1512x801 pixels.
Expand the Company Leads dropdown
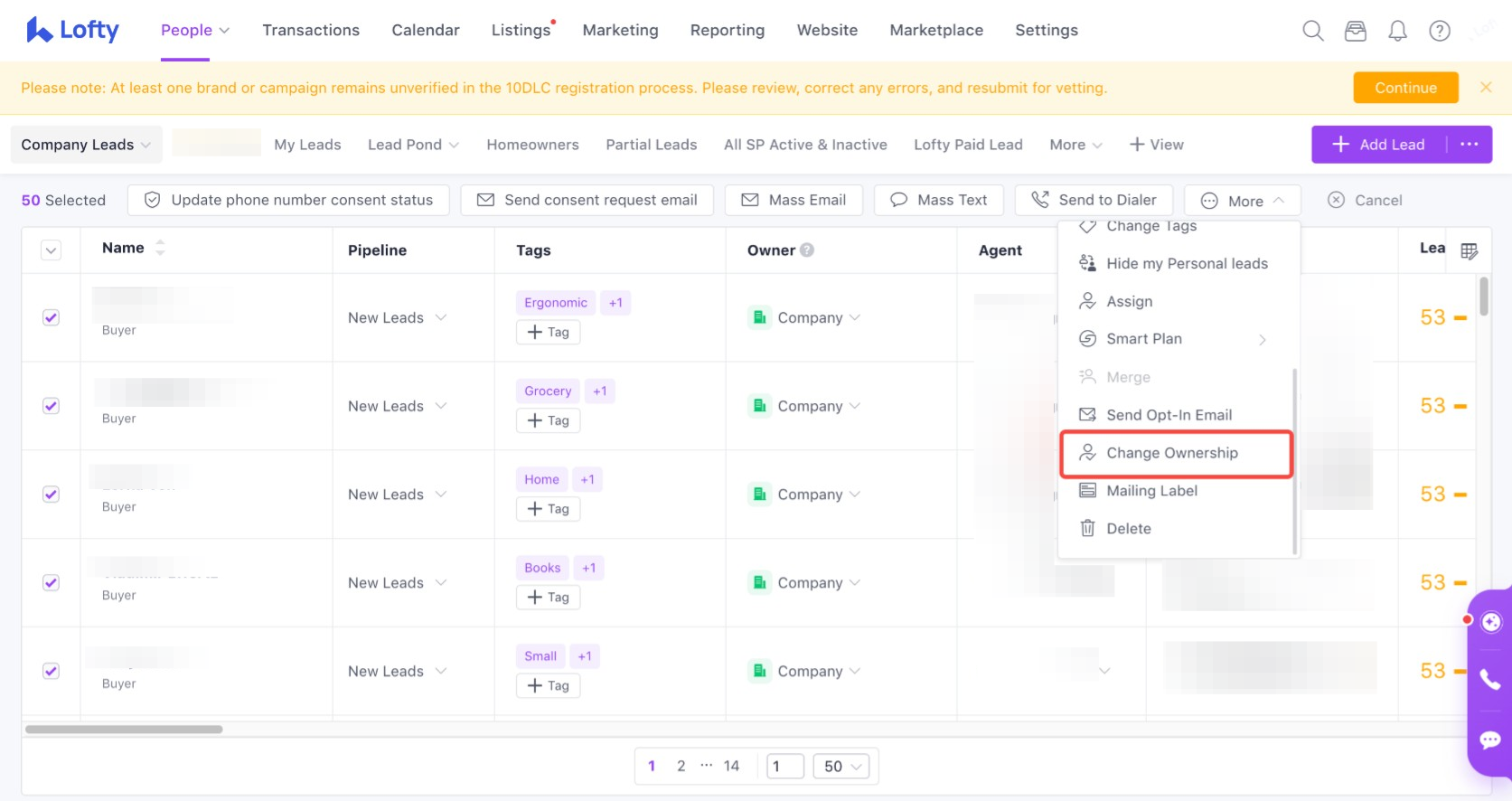[x=86, y=145]
